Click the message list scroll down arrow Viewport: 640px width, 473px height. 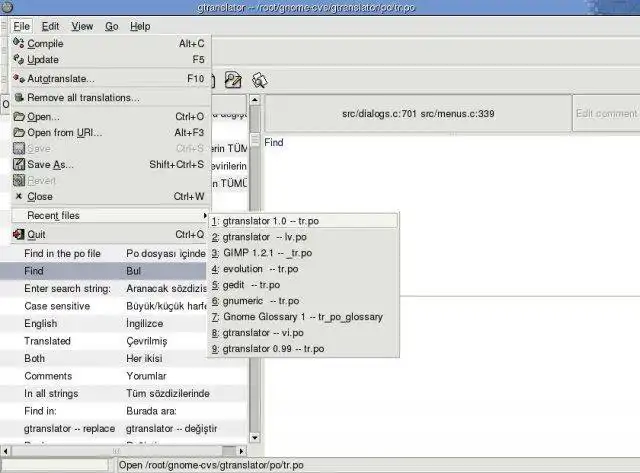(x=254, y=438)
